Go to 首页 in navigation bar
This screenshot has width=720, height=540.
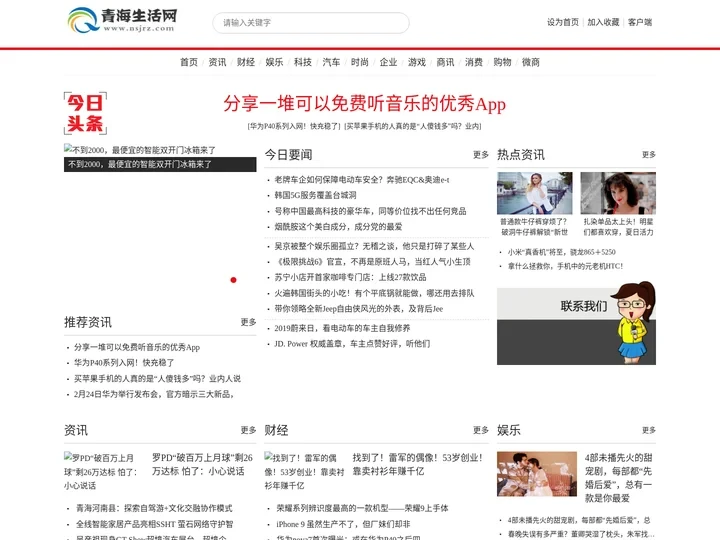pyautogui.click(x=189, y=62)
